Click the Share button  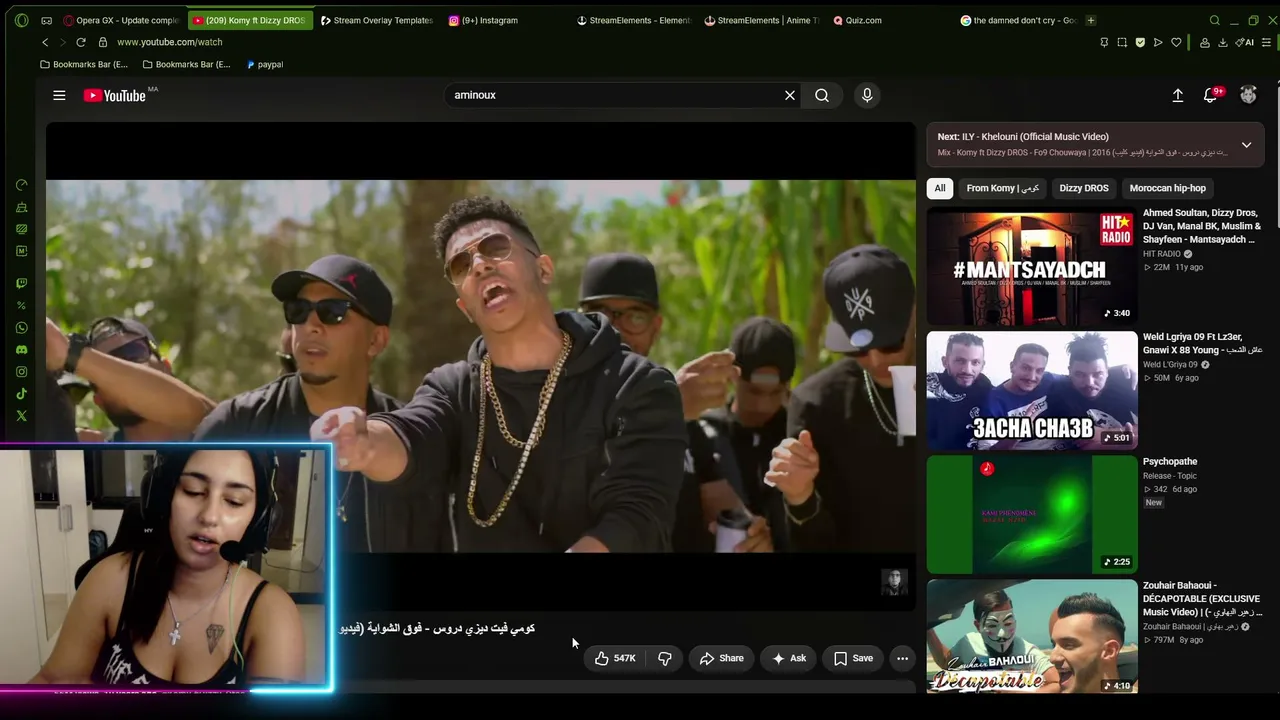tap(722, 658)
